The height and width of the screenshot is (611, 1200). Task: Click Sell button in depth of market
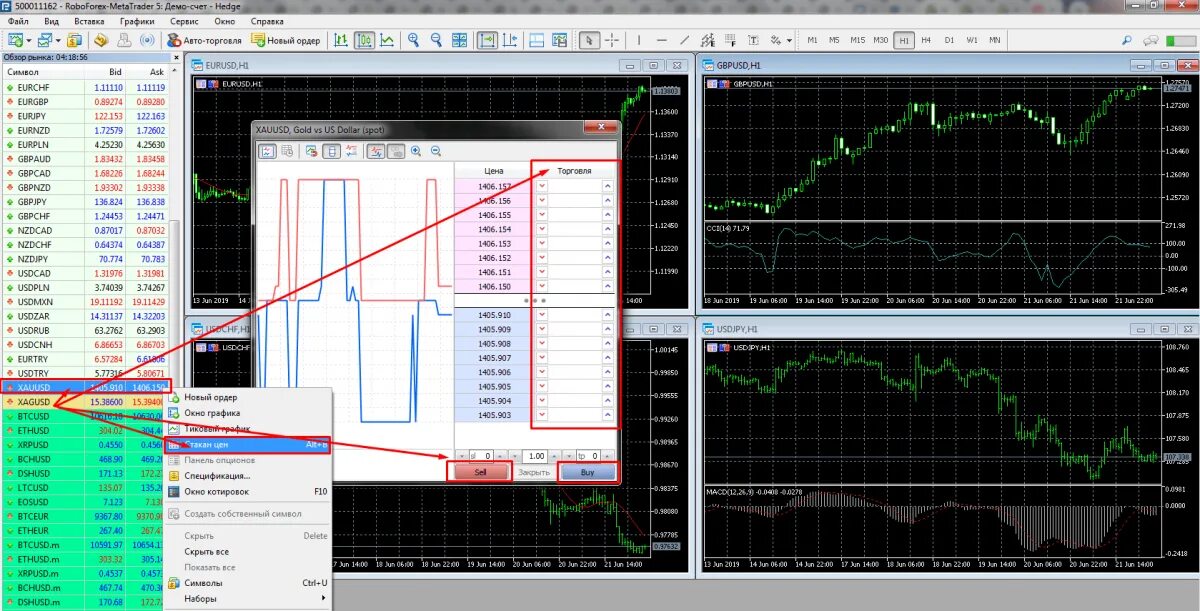coord(480,472)
